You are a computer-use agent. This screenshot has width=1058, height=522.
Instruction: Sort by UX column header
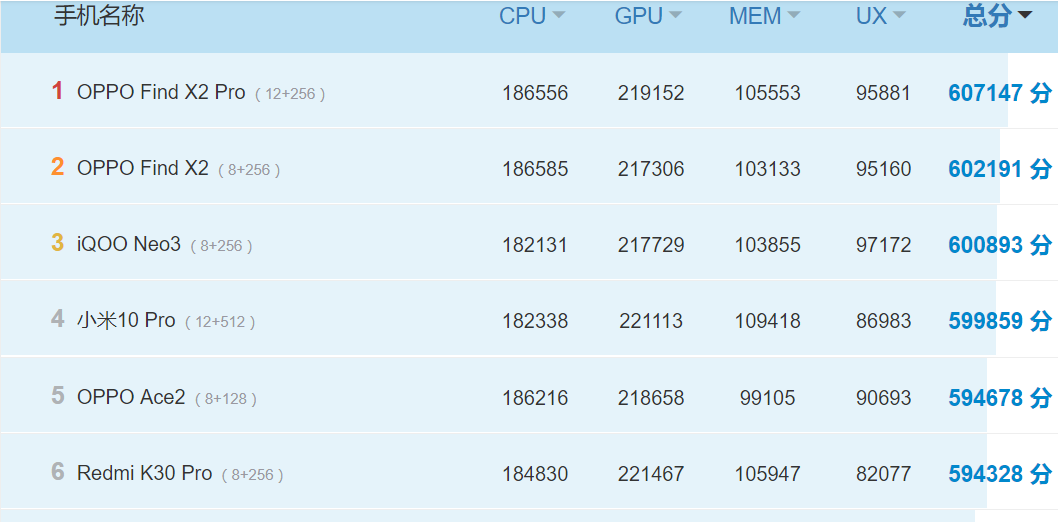click(x=881, y=16)
